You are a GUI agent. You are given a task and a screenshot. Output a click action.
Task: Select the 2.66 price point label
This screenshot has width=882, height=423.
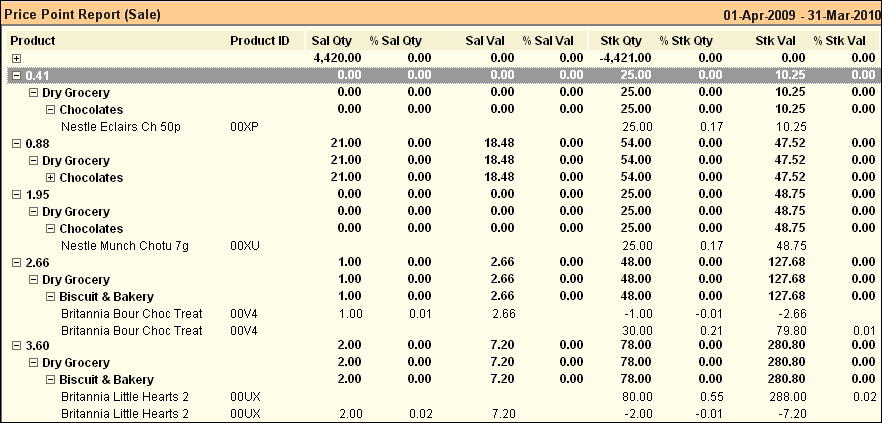point(38,263)
